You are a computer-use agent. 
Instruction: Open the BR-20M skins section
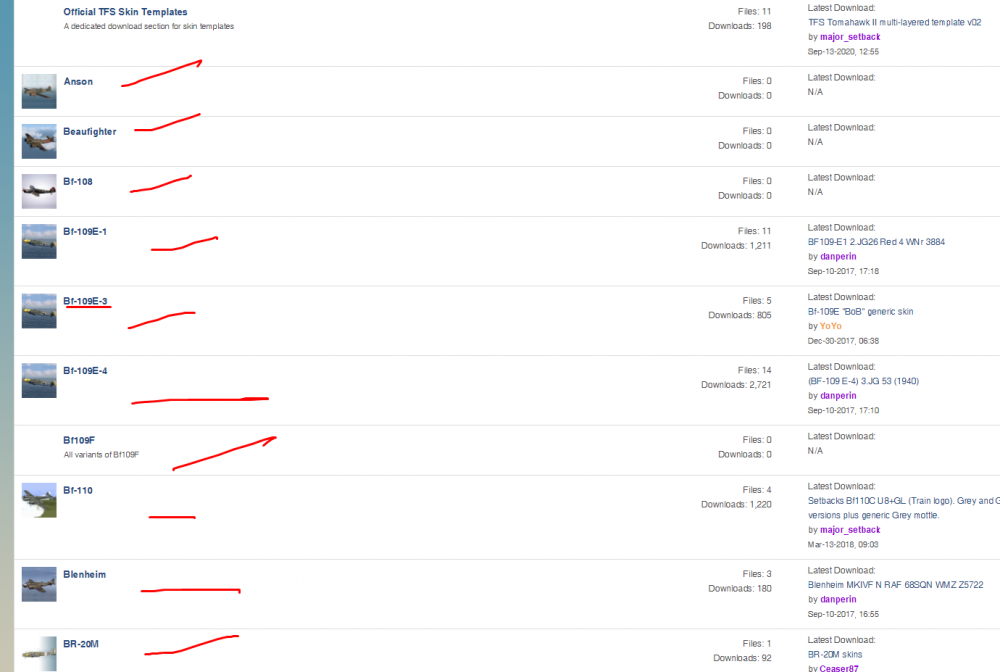[80, 645]
